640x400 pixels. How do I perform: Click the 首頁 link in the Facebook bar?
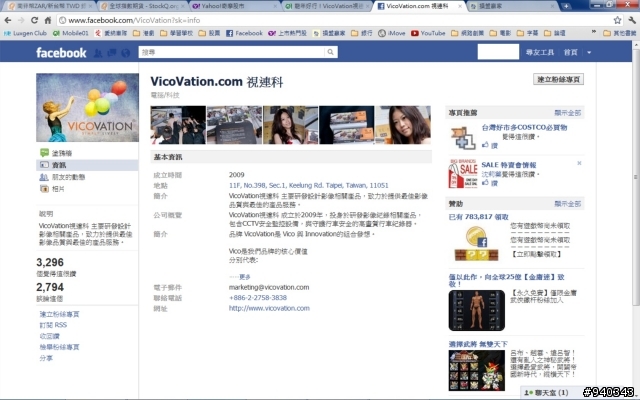pyautogui.click(x=571, y=52)
